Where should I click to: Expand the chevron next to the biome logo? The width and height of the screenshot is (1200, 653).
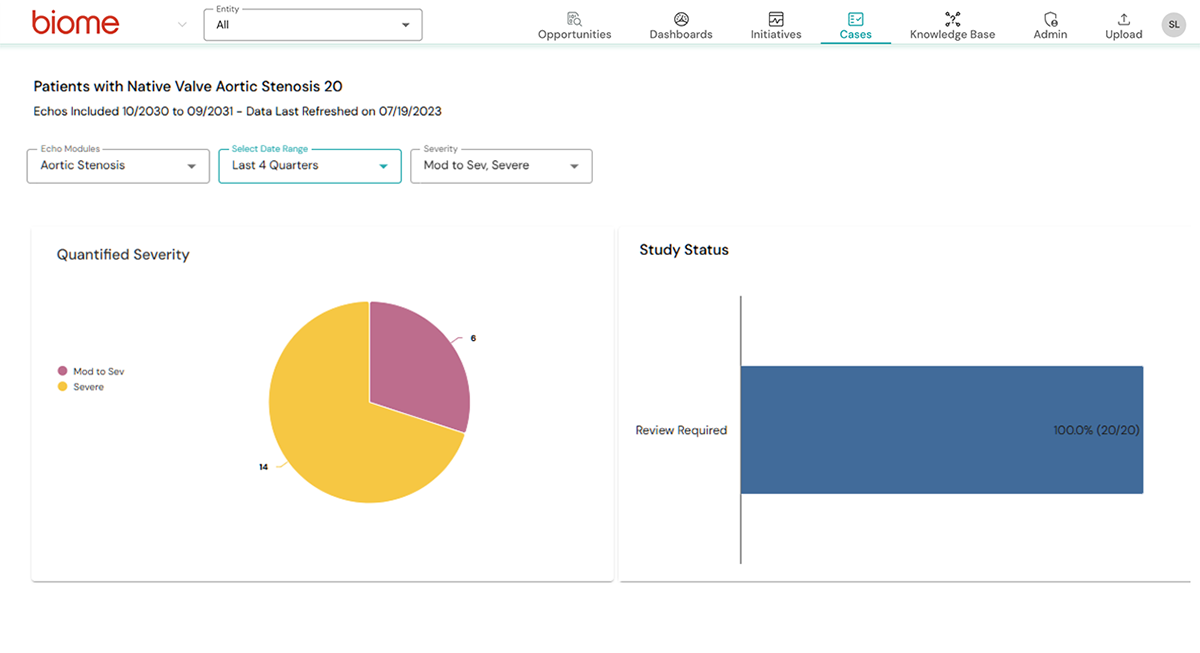[x=182, y=24]
